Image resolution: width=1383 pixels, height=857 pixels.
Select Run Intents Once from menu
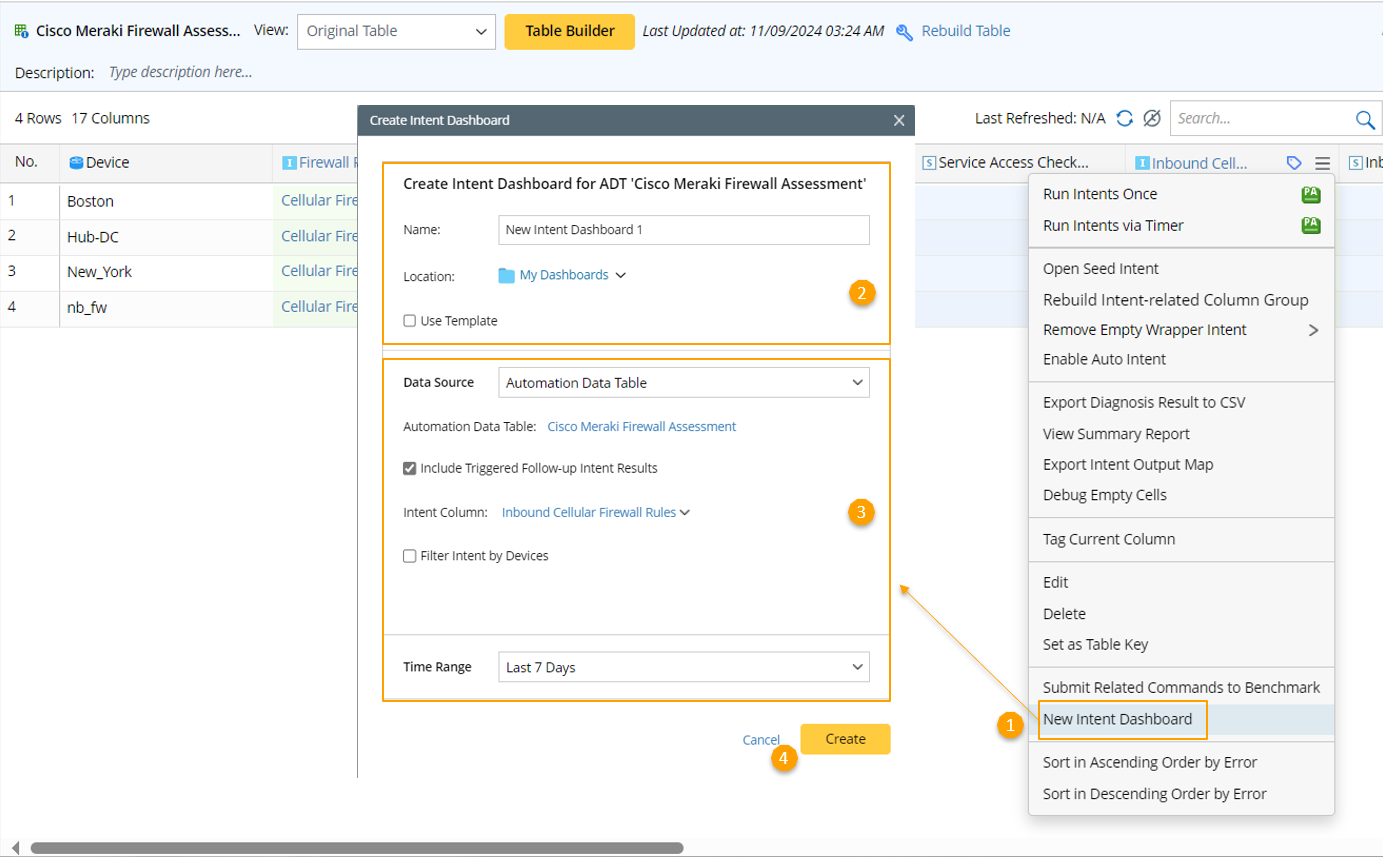(1100, 194)
